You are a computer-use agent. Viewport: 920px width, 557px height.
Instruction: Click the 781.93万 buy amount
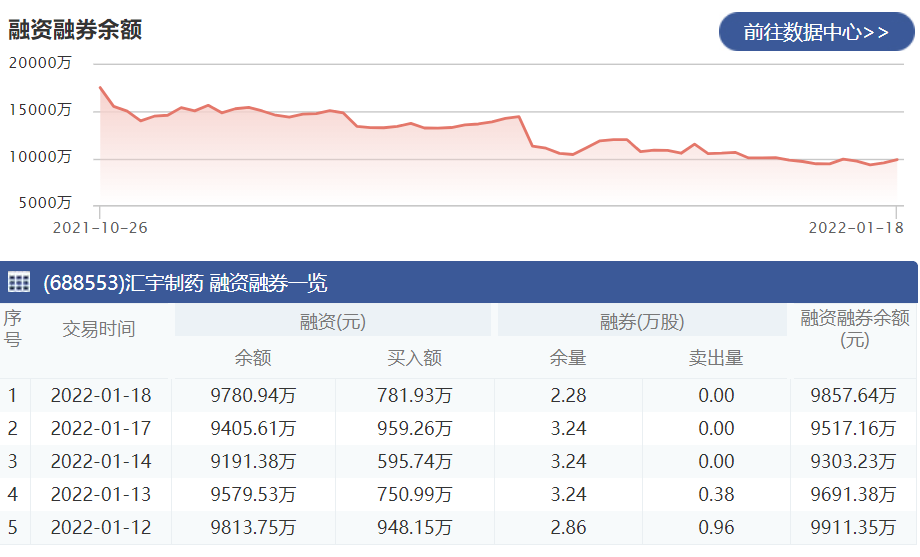414,396
